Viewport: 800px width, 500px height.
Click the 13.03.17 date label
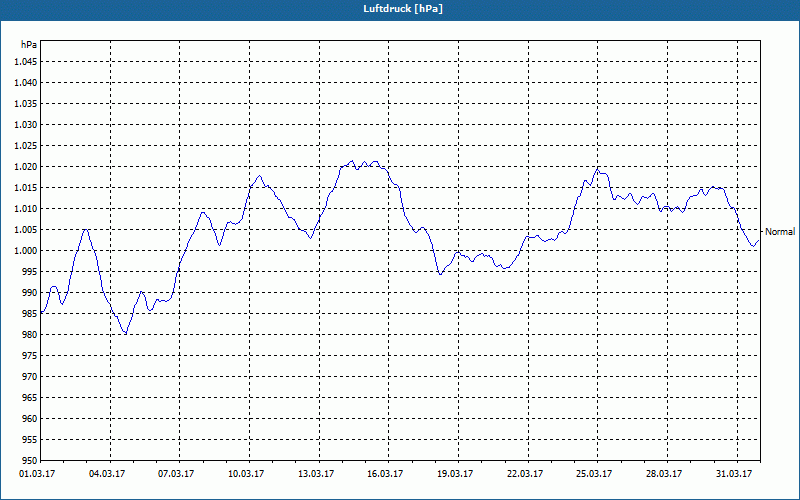(316, 474)
